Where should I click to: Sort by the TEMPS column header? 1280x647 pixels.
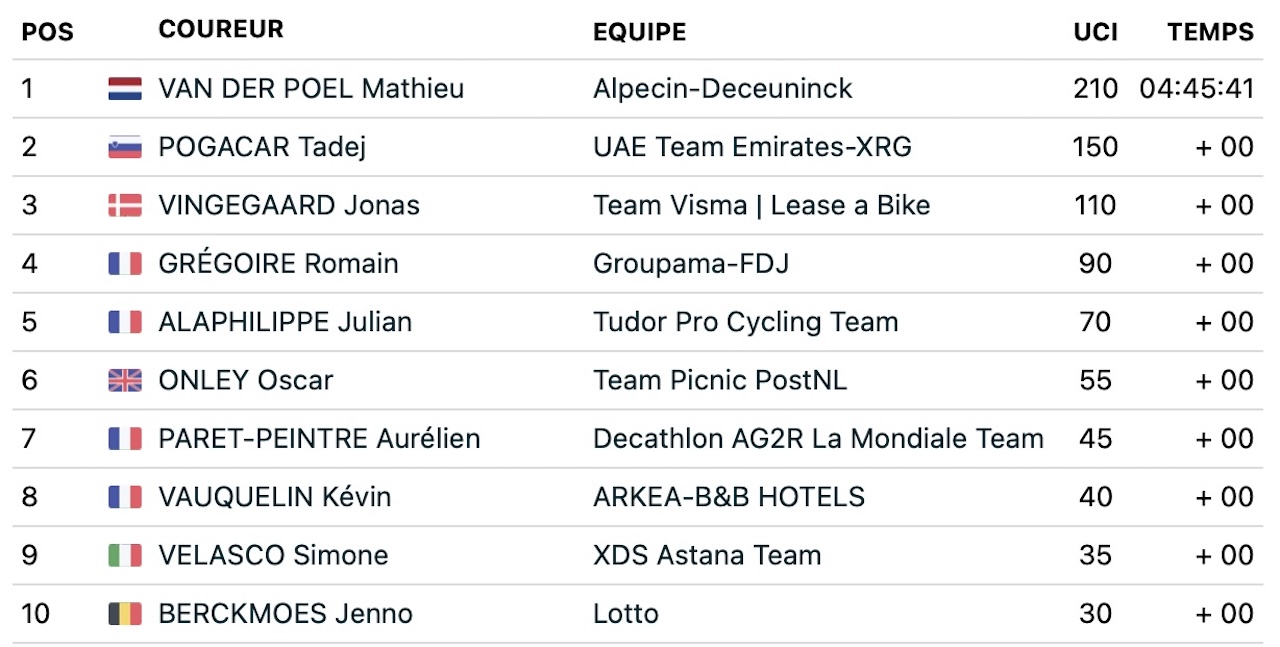click(1210, 32)
